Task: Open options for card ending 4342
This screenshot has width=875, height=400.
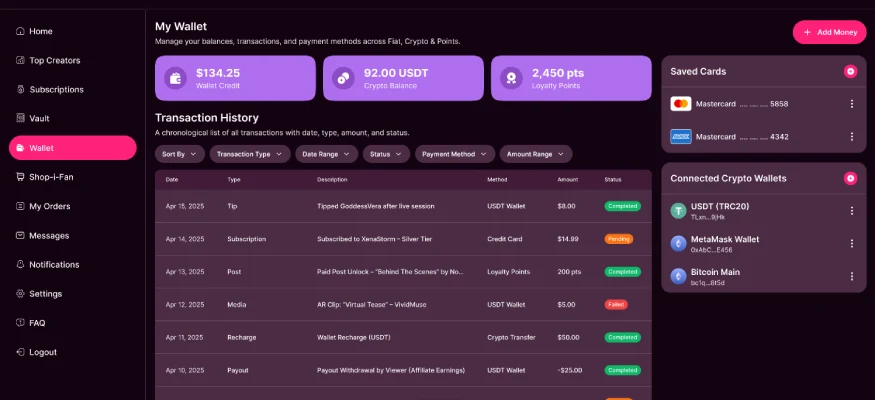Action: [852, 137]
